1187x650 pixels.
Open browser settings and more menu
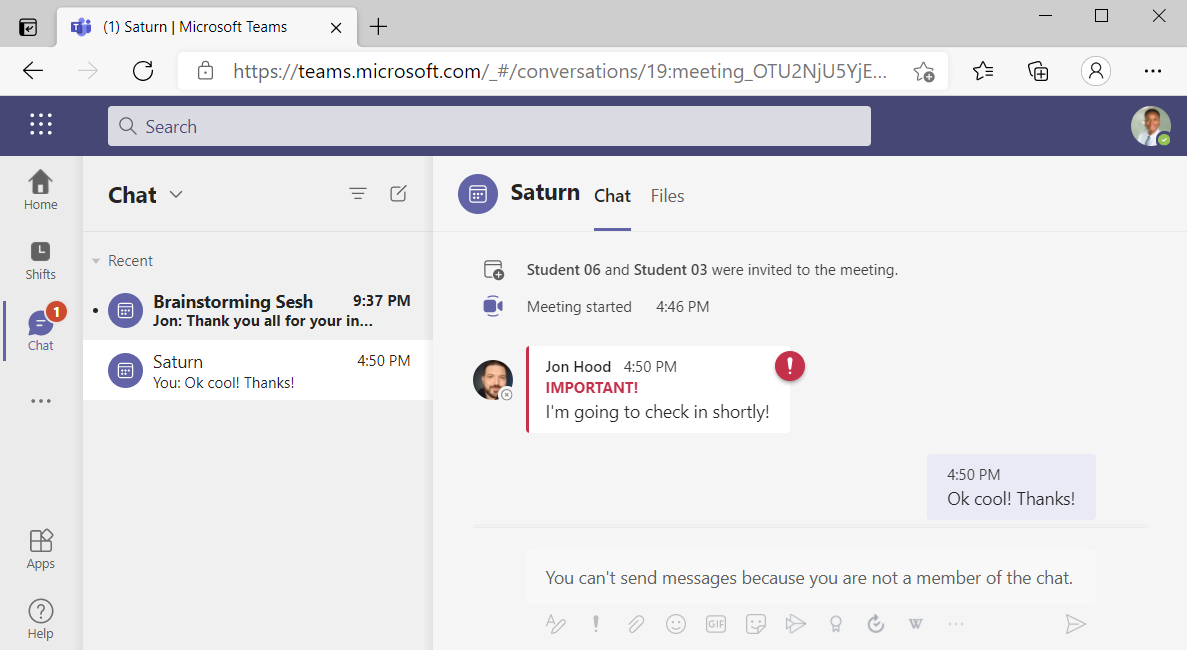click(x=1152, y=71)
